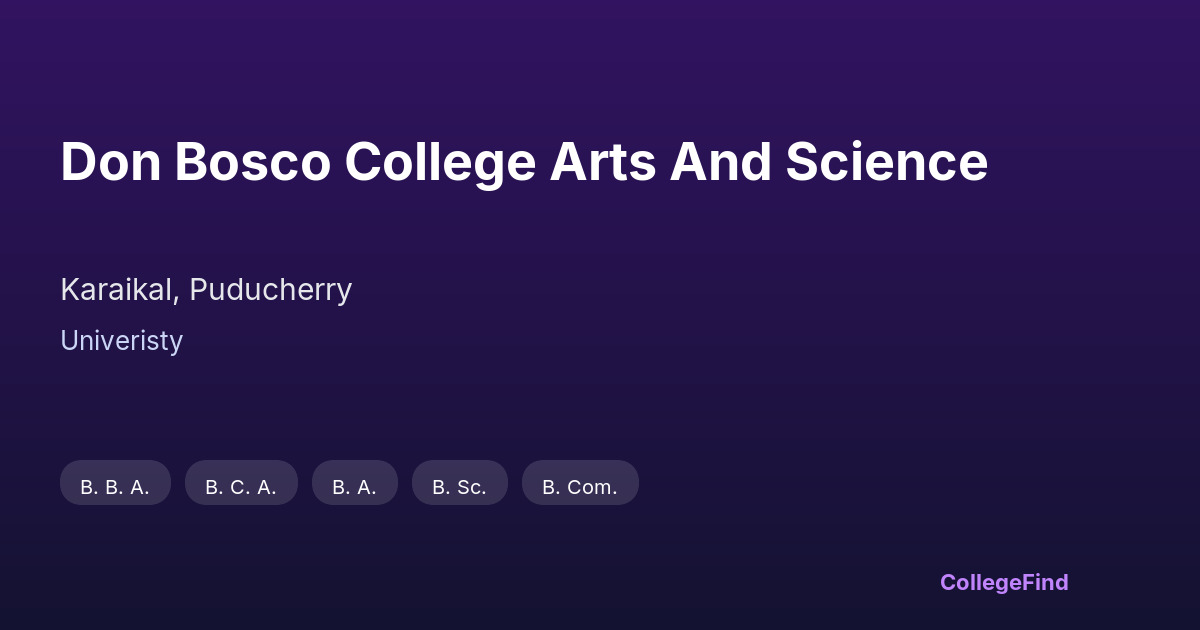Click the word College in the heading
The image size is (1200, 630).
tap(440, 162)
